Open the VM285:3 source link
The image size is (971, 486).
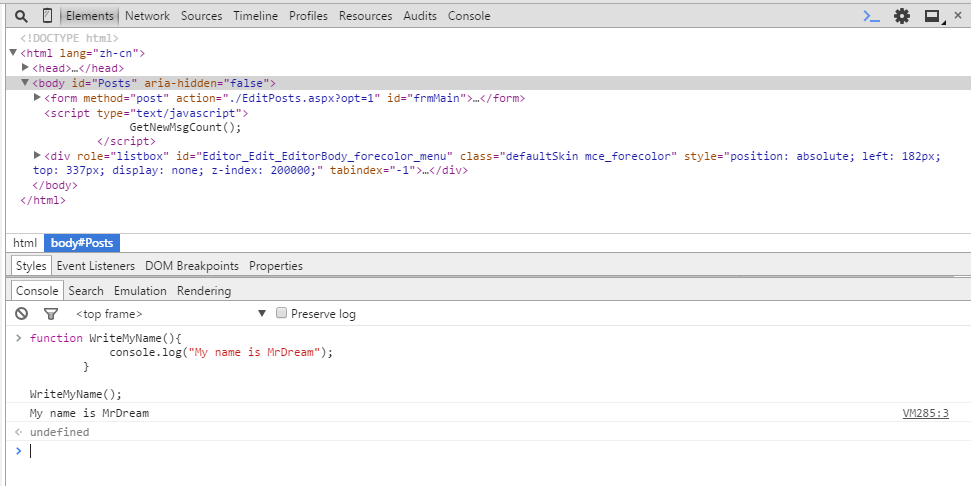925,413
